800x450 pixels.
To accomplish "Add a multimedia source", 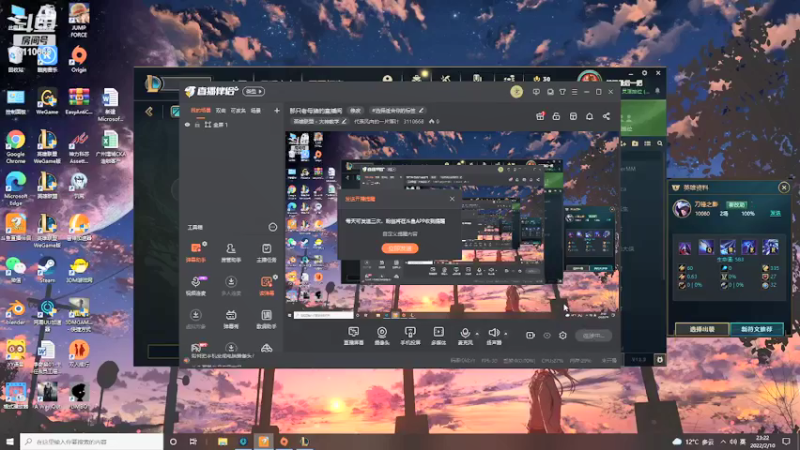I will [x=438, y=336].
